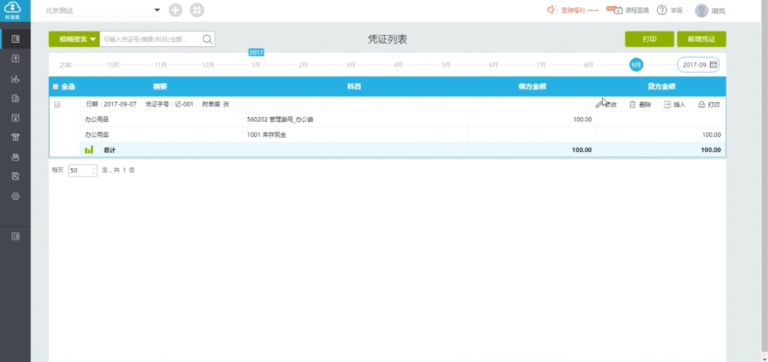The image size is (768, 362).
Task: Open the 北京测试 company dropdown
Action: click(101, 10)
